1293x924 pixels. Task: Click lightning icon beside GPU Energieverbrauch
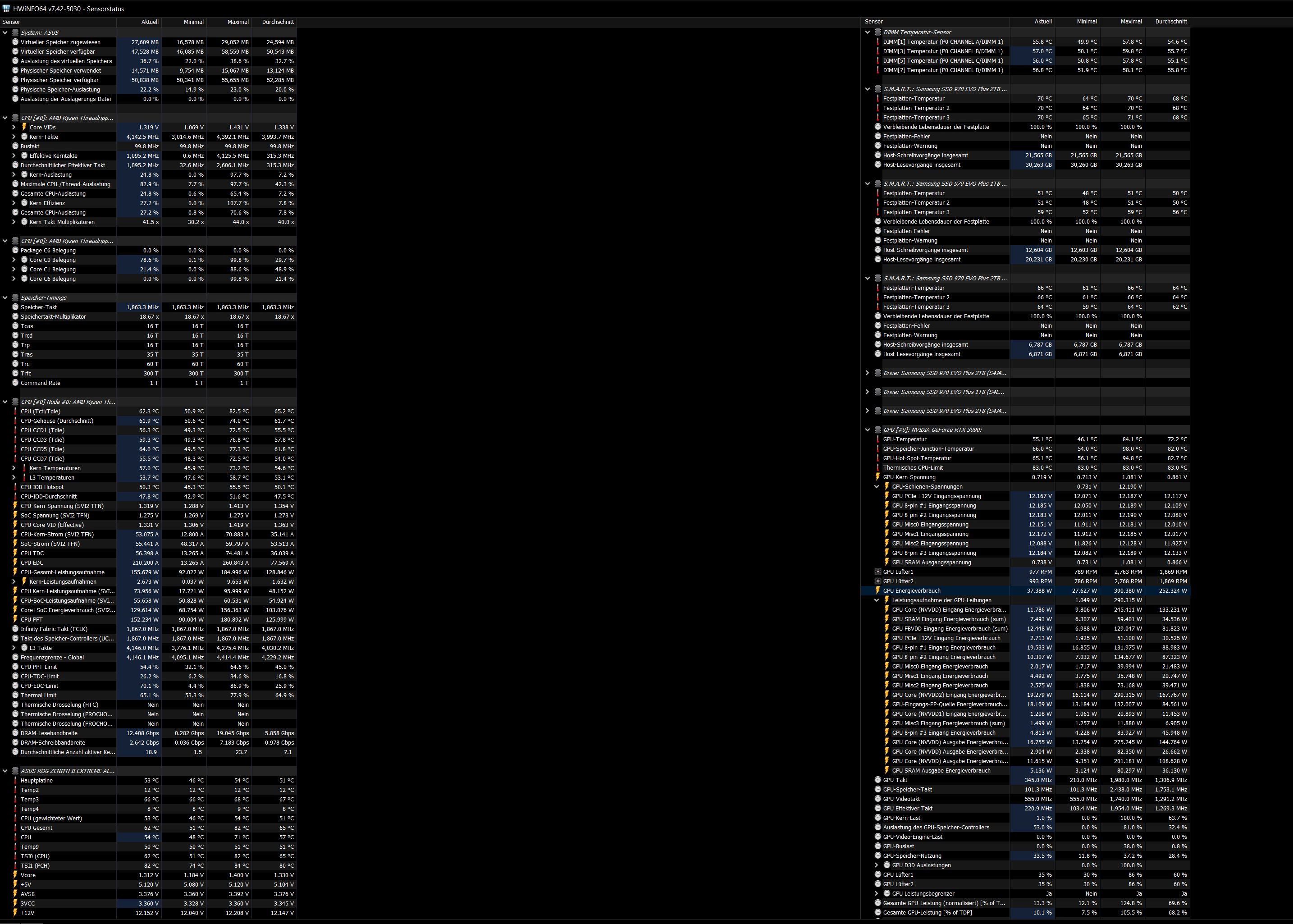878,590
